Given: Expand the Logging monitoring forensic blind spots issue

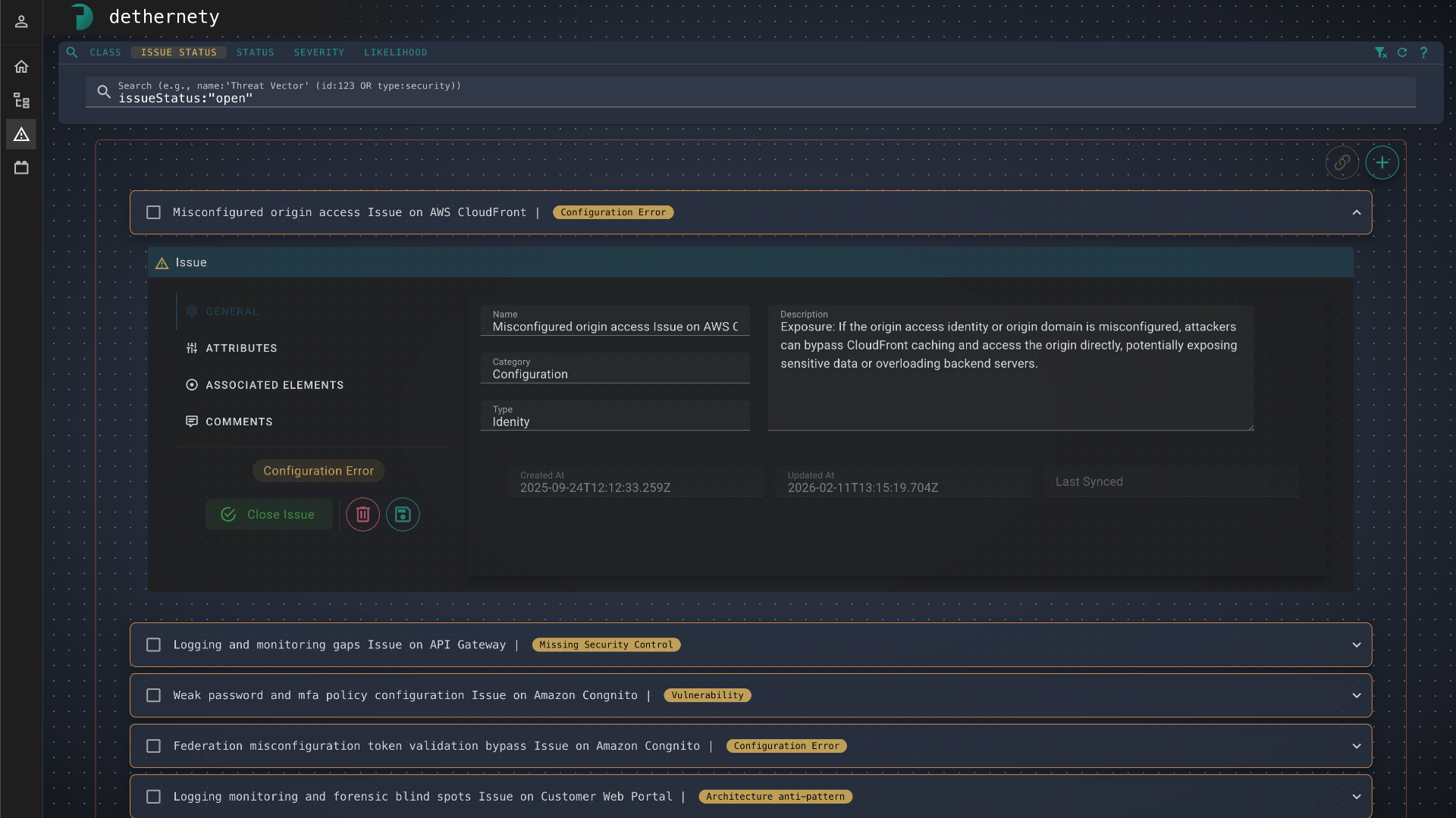Looking at the screenshot, I should (x=1357, y=797).
